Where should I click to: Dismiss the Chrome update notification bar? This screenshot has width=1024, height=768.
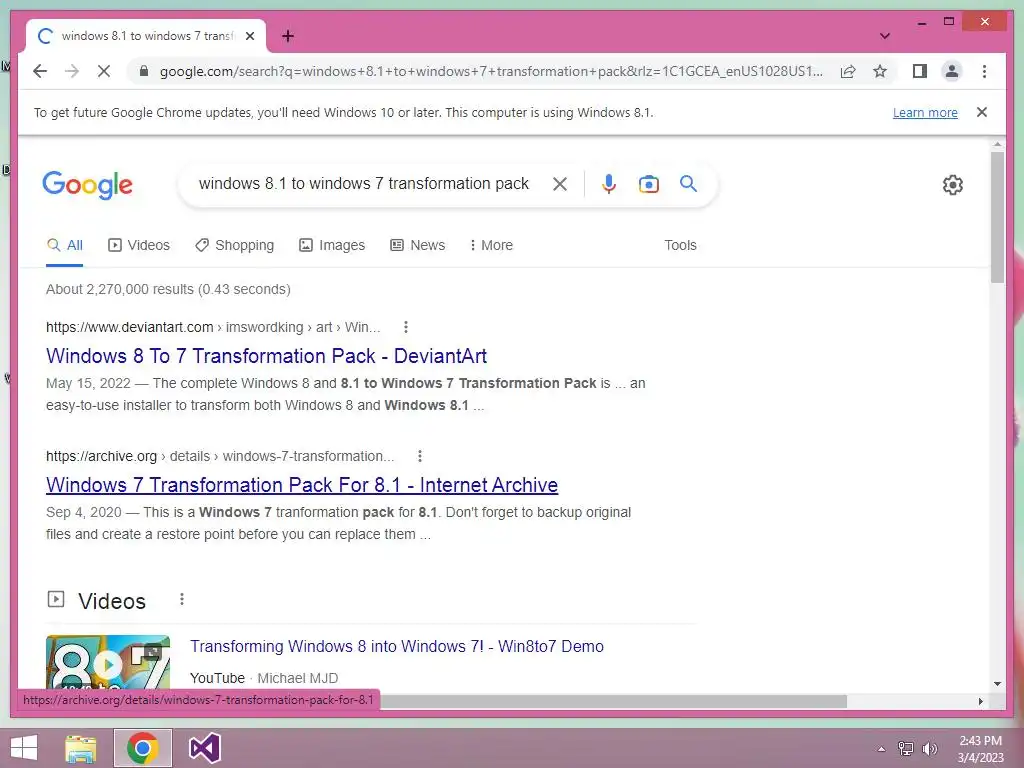point(982,112)
